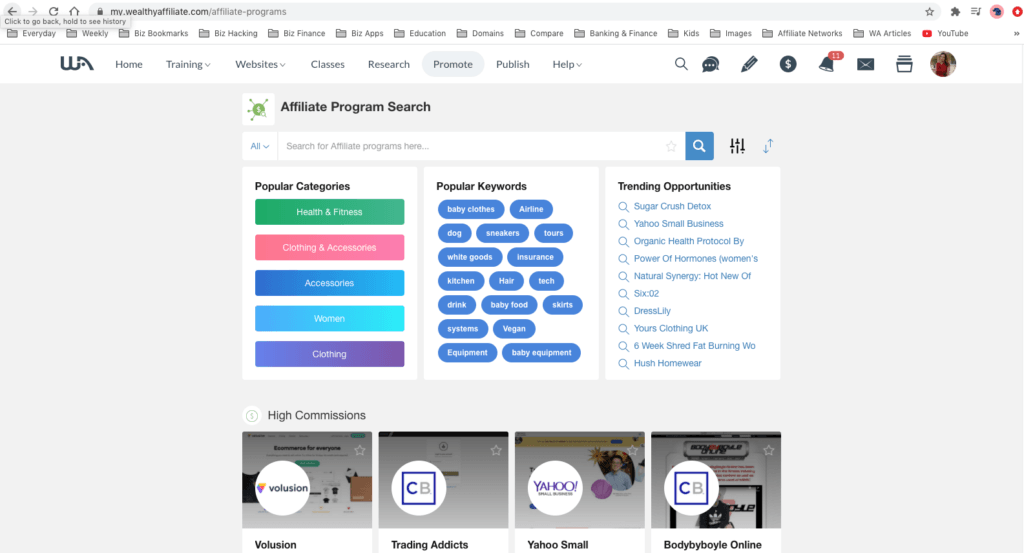Viewport: 1024px width, 553px height.
Task: Open the search filter sliders icon
Action: point(737,146)
